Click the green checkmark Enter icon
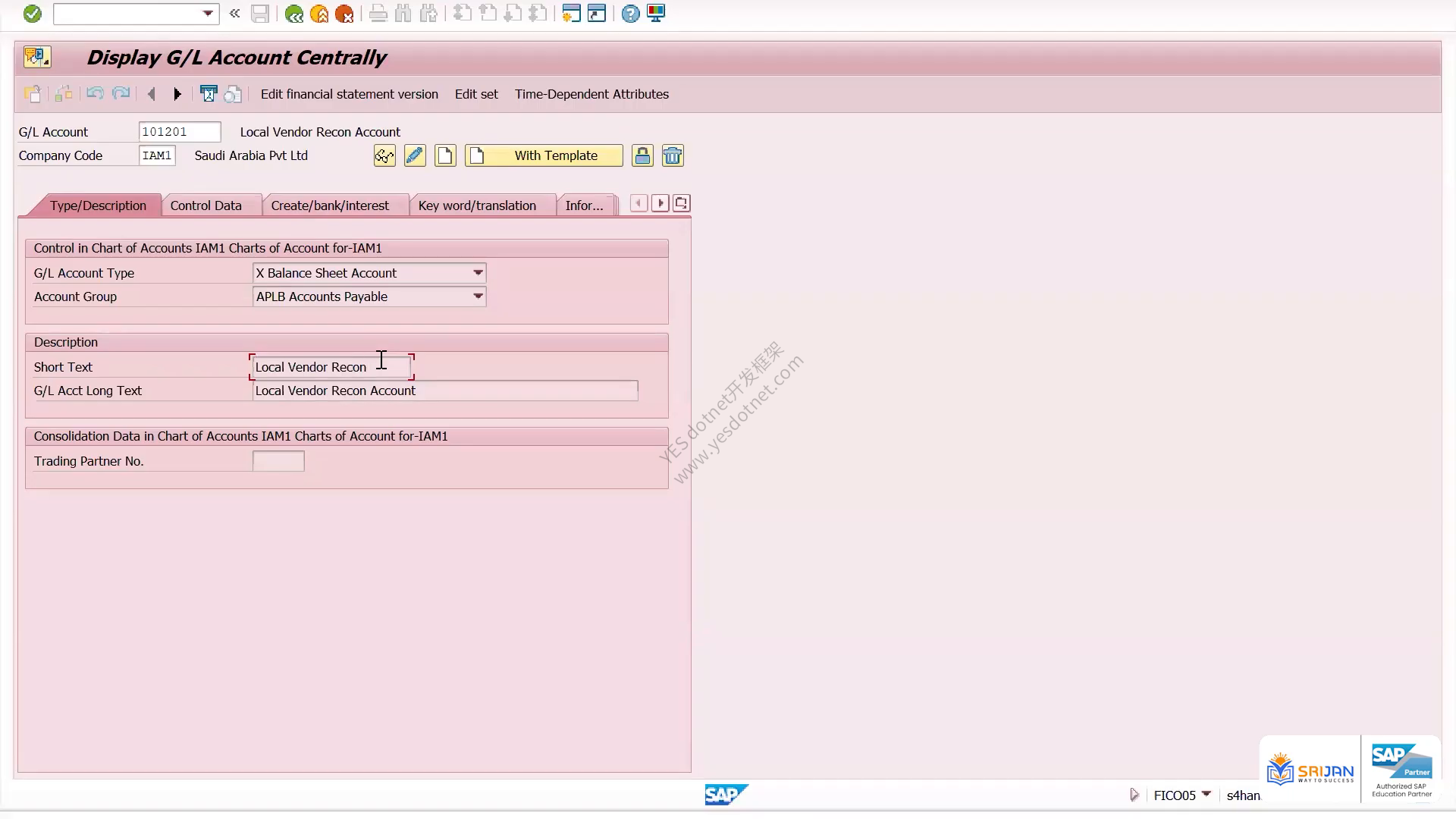 point(32,14)
